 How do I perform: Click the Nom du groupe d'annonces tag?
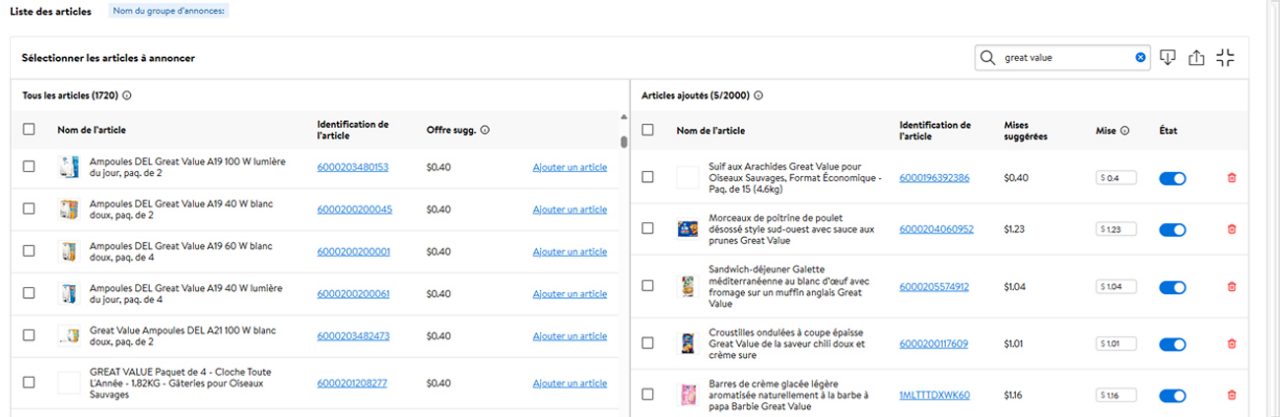(x=167, y=12)
